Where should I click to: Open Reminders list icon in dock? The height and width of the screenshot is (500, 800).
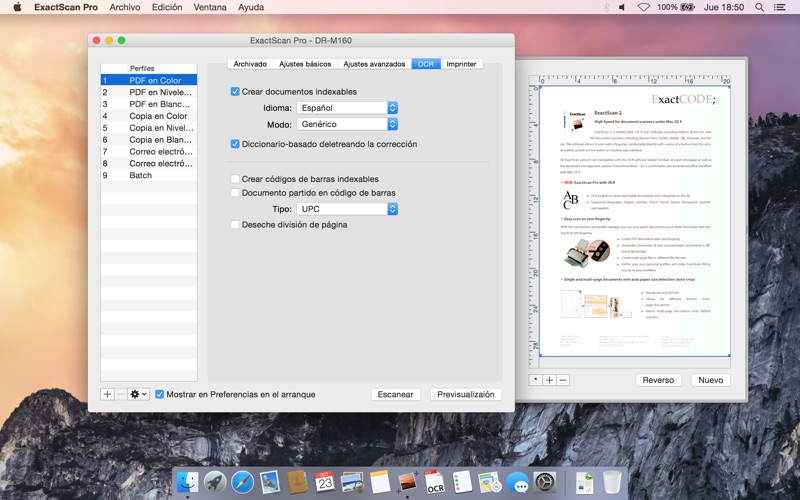pos(462,482)
